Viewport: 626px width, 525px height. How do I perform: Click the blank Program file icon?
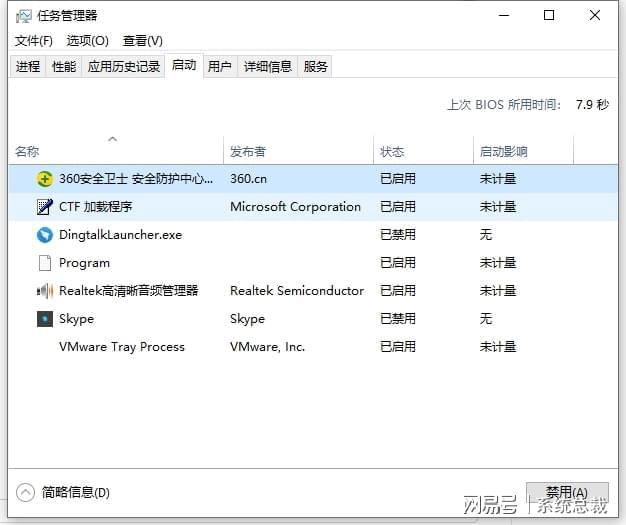click(45, 263)
